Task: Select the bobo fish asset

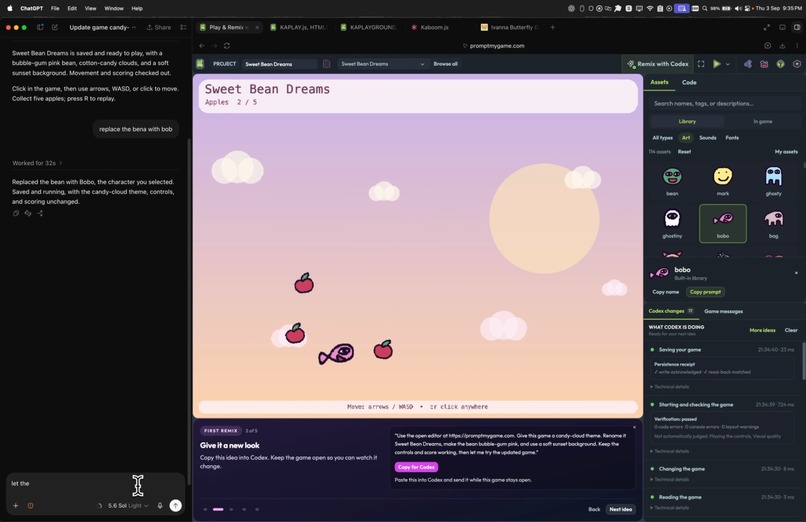Action: tap(723, 223)
